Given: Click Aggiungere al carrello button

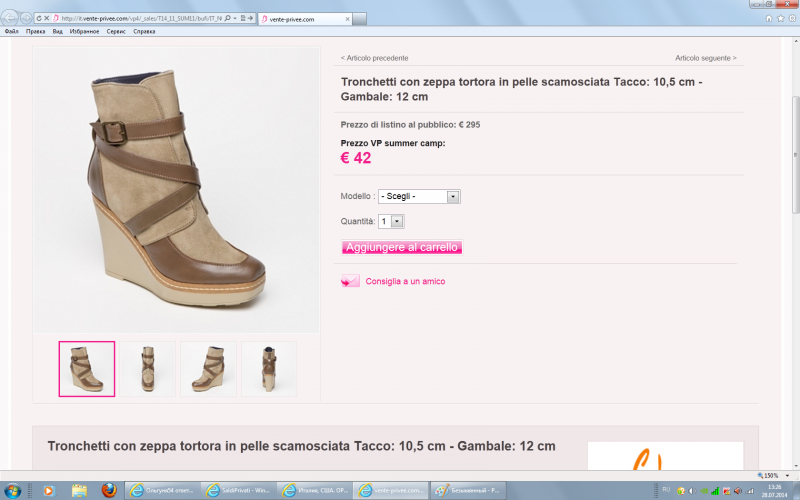Looking at the screenshot, I should pyautogui.click(x=402, y=247).
